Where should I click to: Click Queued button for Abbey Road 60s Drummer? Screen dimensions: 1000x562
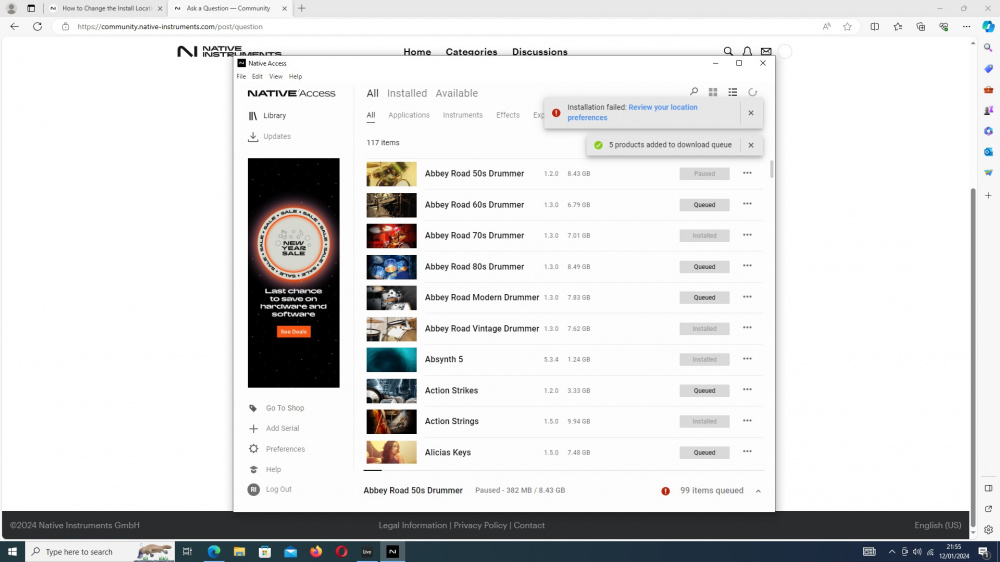704,205
